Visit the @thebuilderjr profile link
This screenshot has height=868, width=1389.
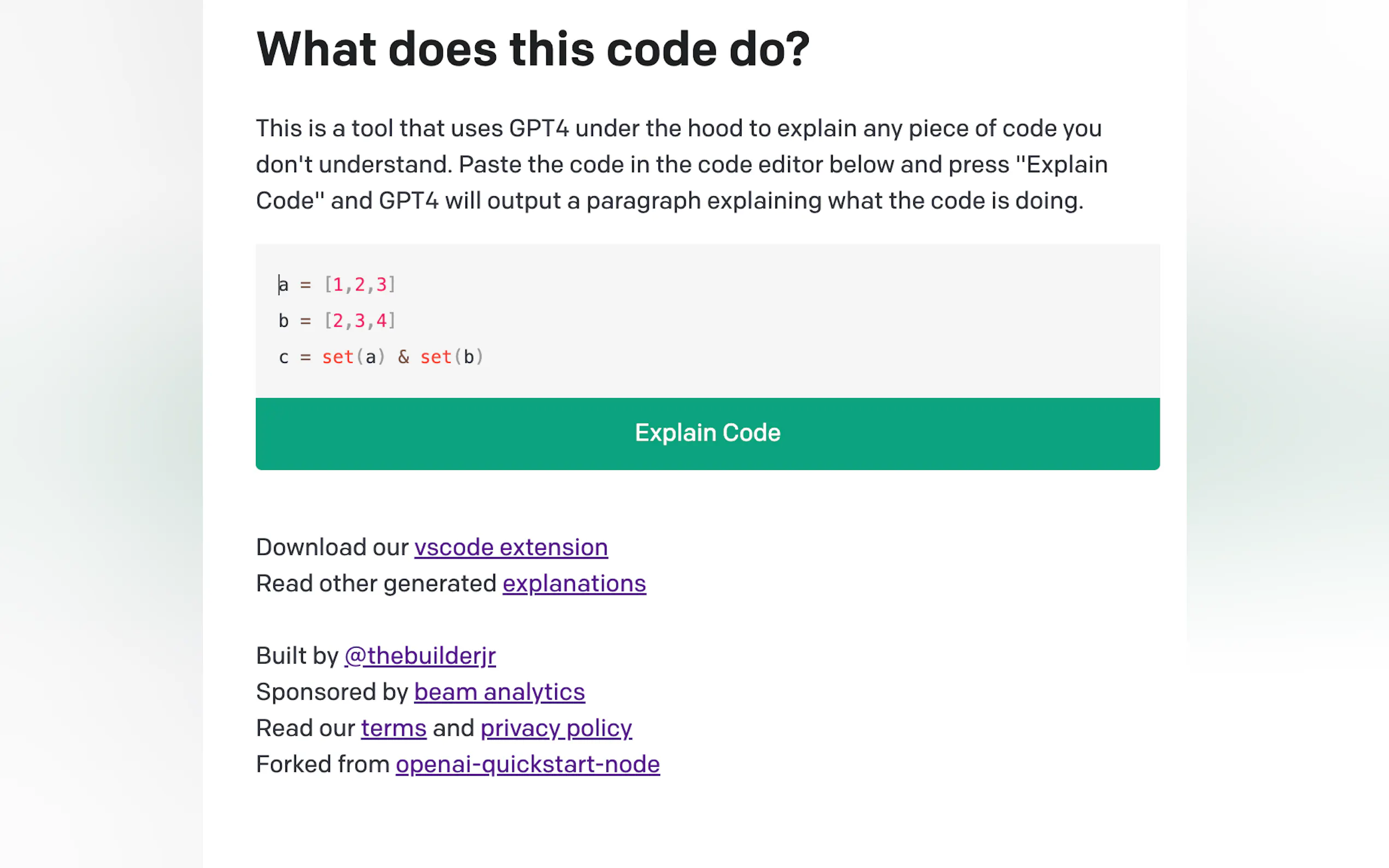(x=420, y=655)
